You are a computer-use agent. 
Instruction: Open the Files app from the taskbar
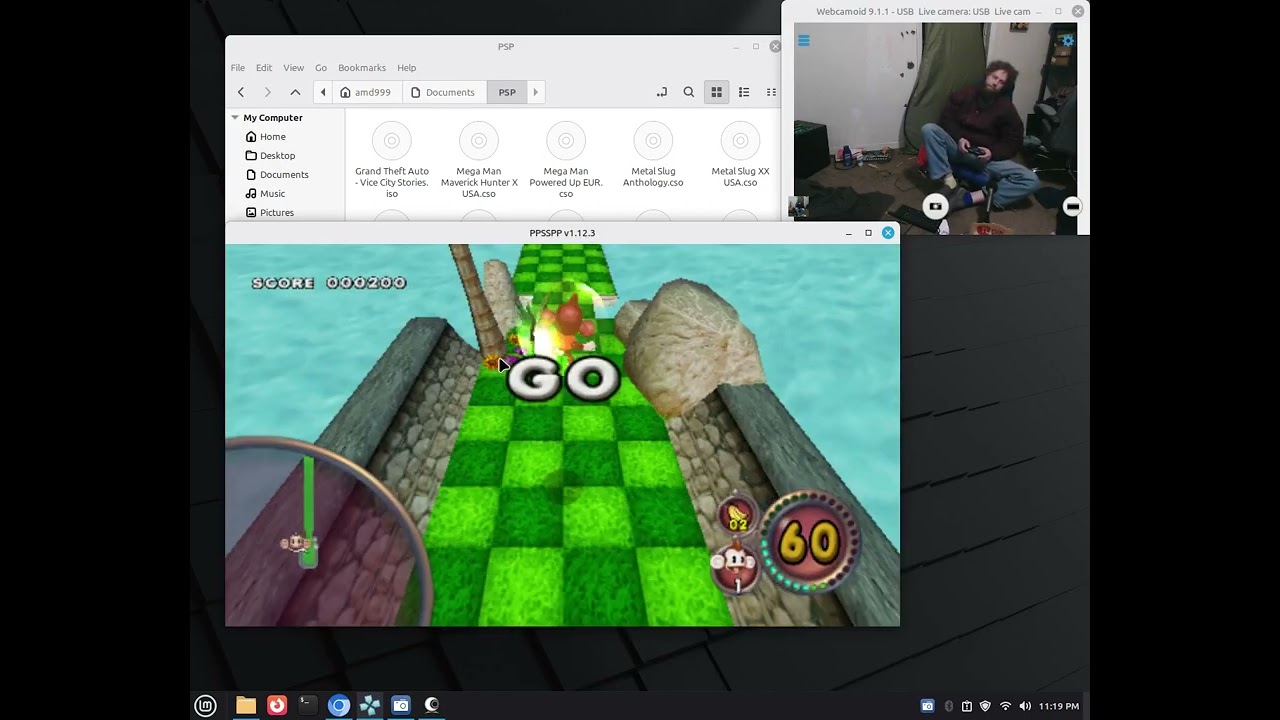[246, 705]
